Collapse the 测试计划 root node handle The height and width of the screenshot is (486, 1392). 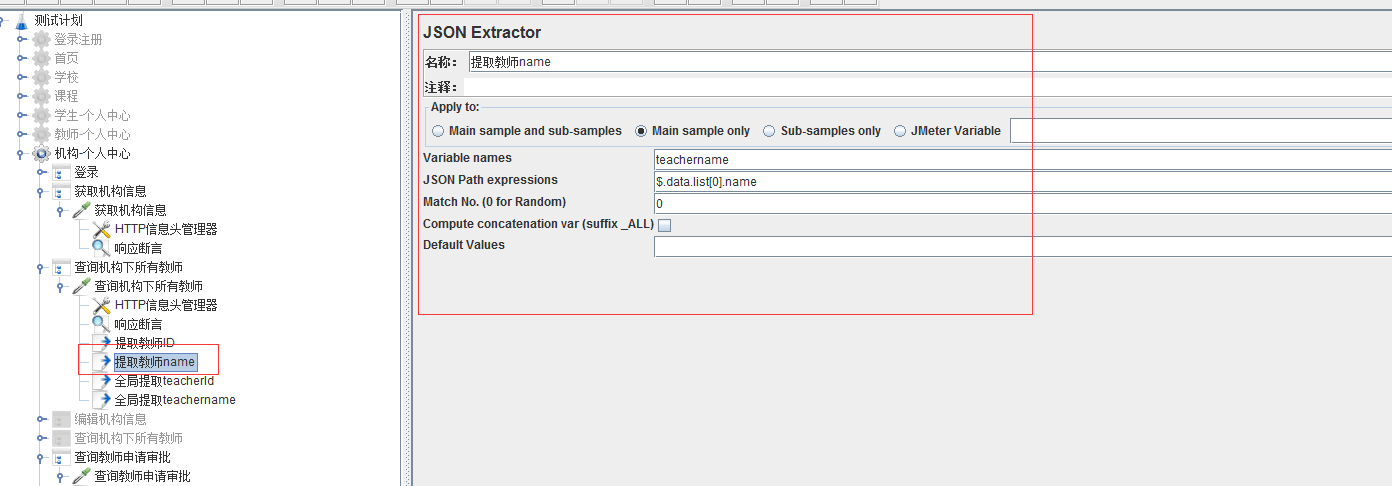(x=3, y=21)
